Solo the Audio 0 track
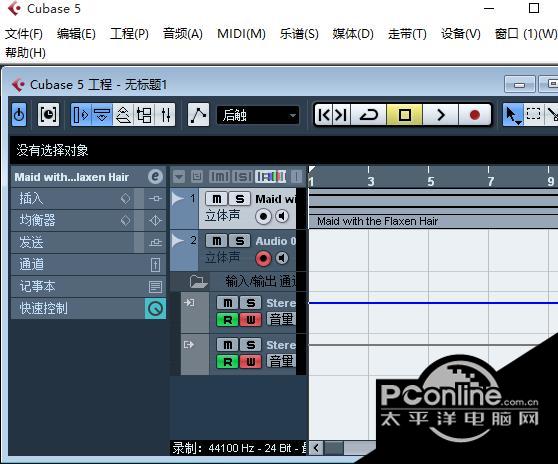Image resolution: width=558 pixels, height=464 pixels. point(239,241)
